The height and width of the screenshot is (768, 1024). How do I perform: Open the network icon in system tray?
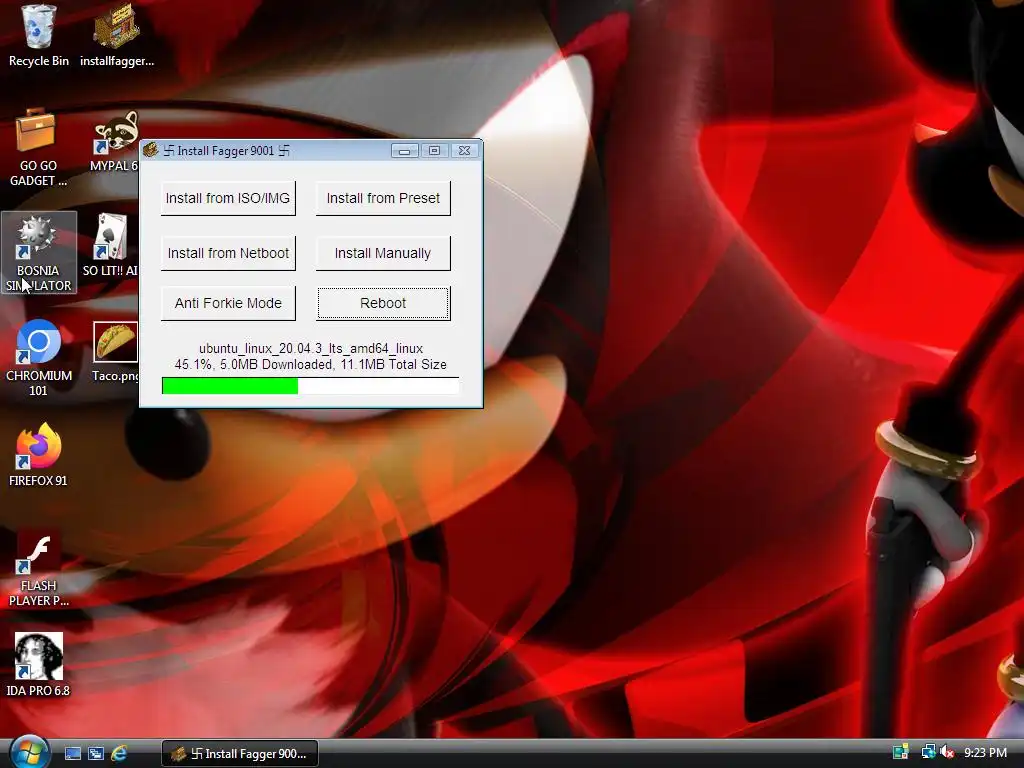pyautogui.click(x=928, y=752)
